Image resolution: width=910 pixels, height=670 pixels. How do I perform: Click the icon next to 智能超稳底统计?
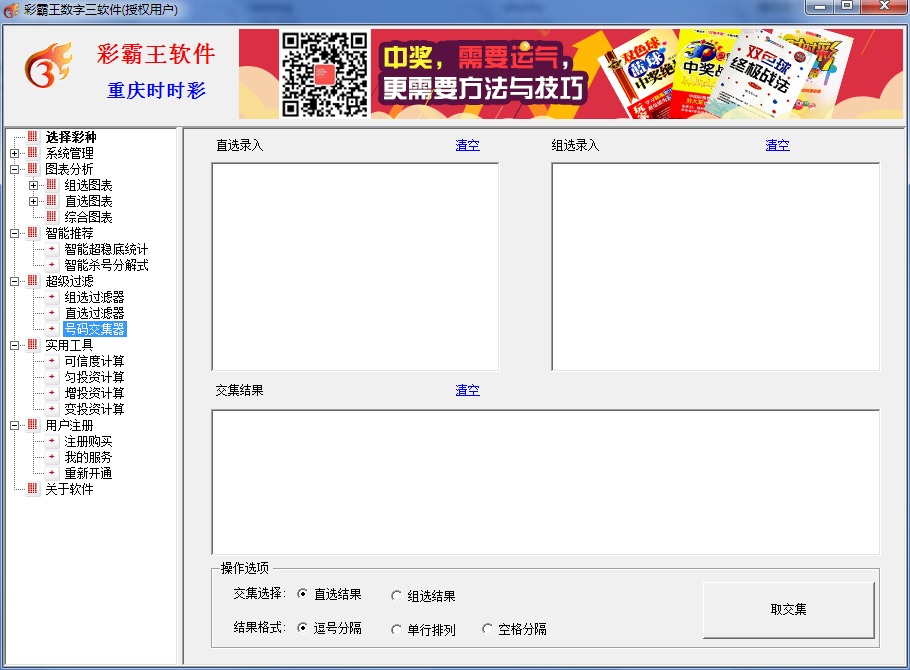pyautogui.click(x=52, y=249)
